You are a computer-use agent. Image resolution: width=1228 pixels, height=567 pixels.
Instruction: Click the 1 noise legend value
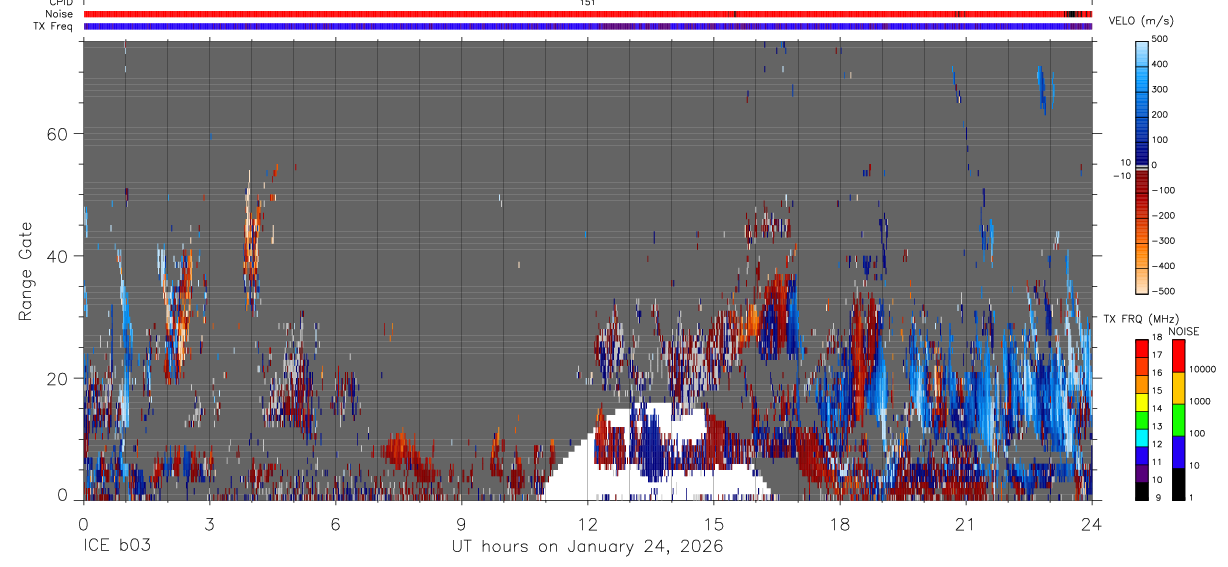[x=1192, y=498]
